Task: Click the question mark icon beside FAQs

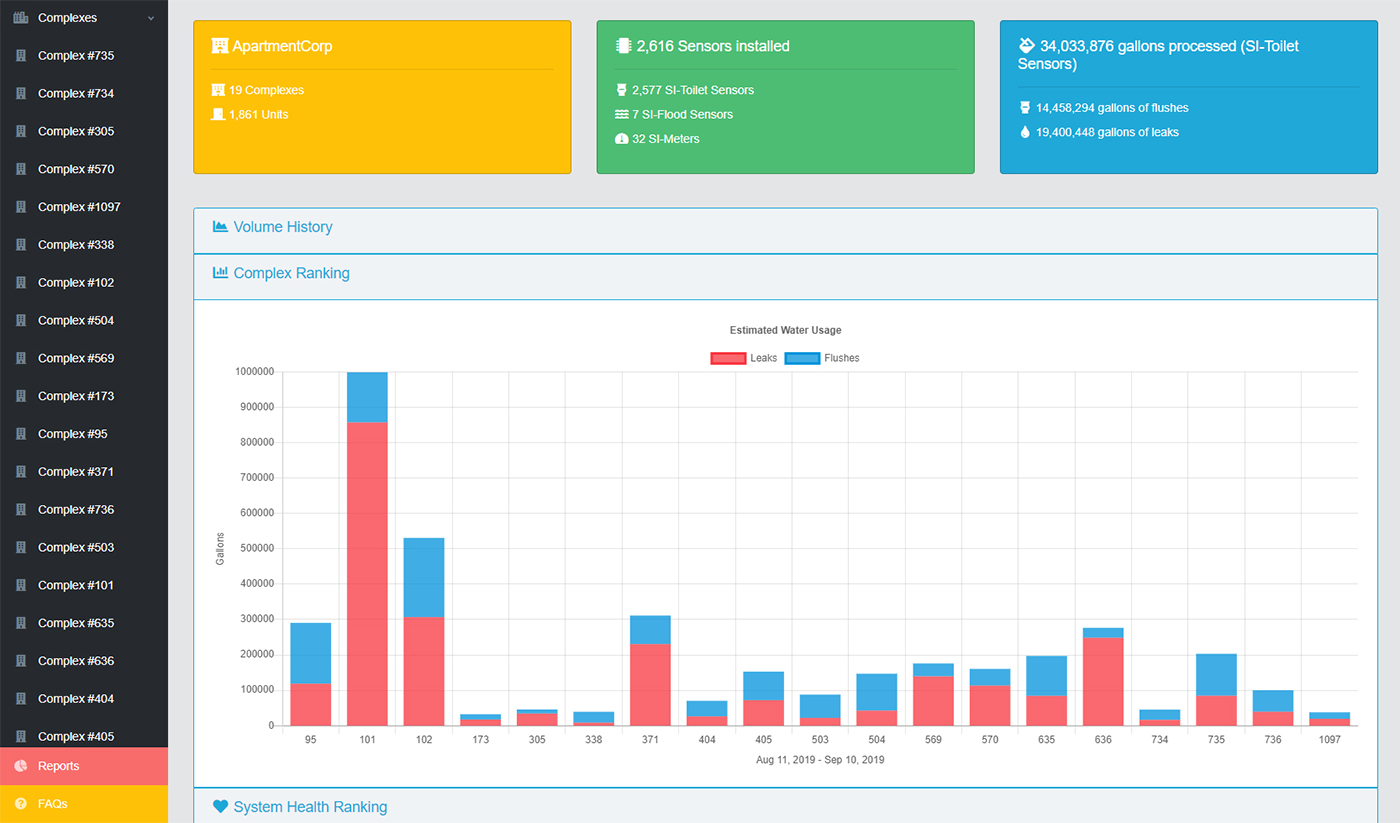Action: point(20,804)
